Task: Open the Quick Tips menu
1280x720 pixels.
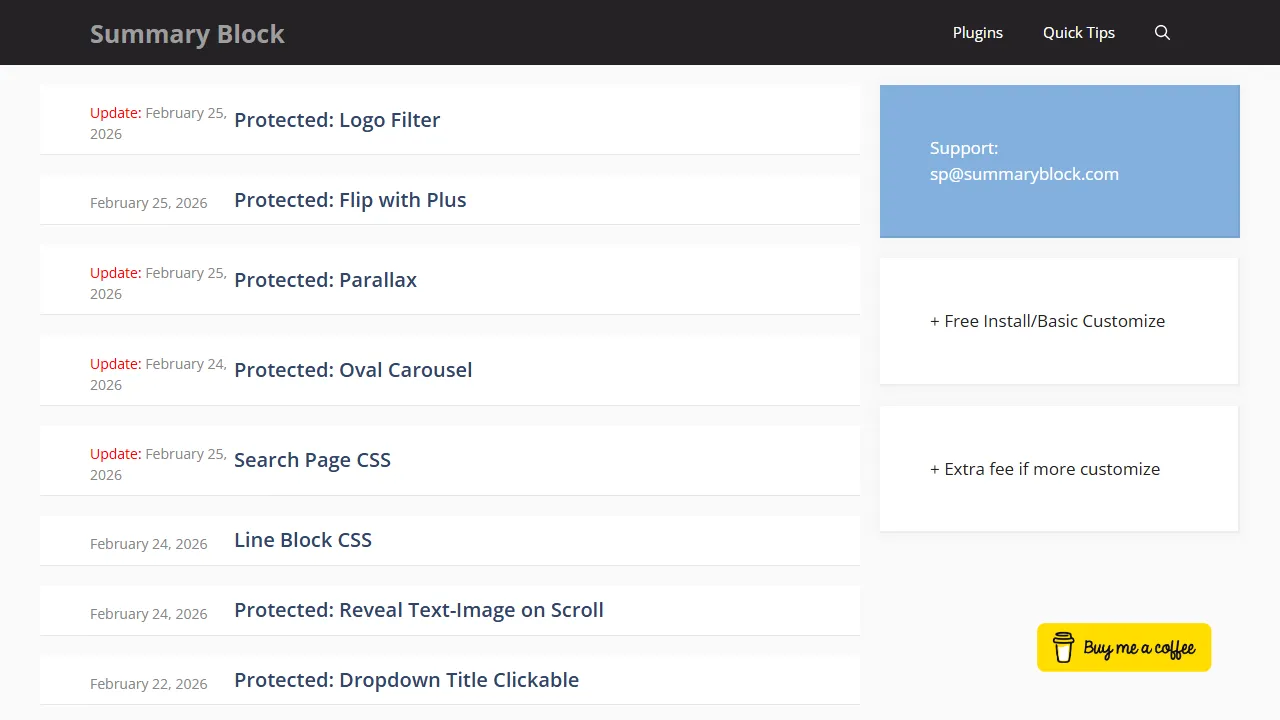Action: tap(1078, 32)
